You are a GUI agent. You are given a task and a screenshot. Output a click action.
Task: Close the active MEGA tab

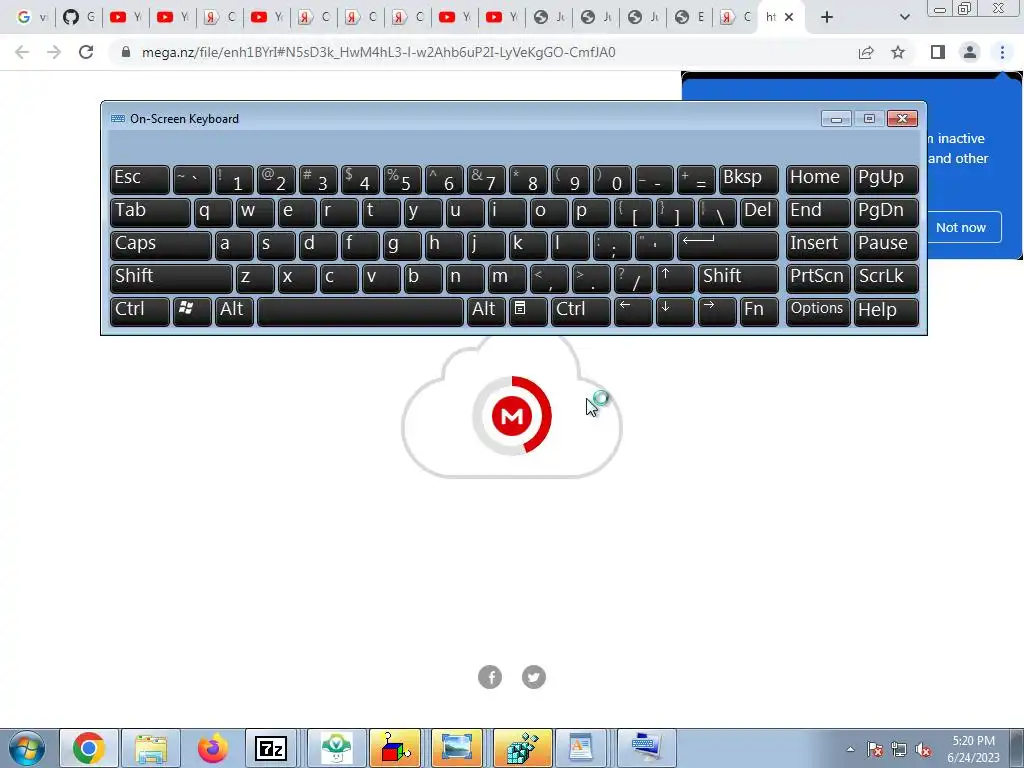click(x=789, y=17)
